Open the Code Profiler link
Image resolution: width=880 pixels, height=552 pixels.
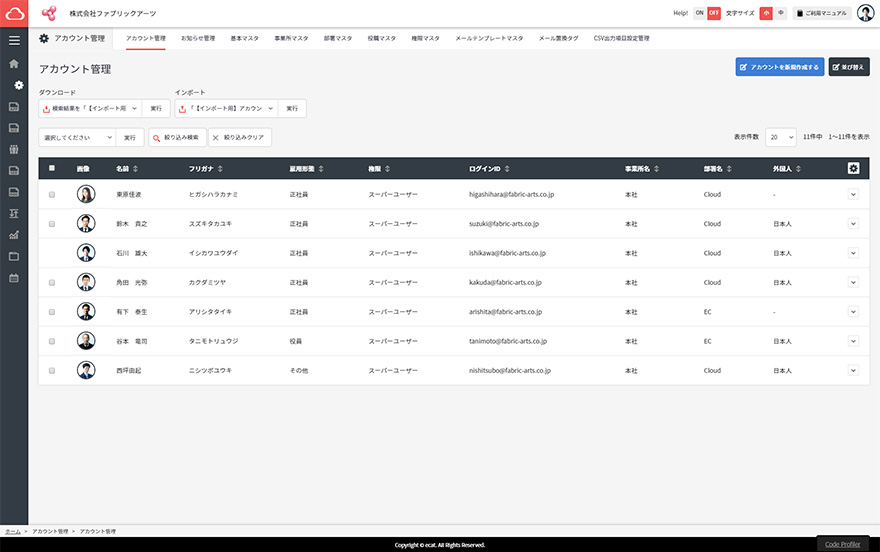pyautogui.click(x=842, y=544)
